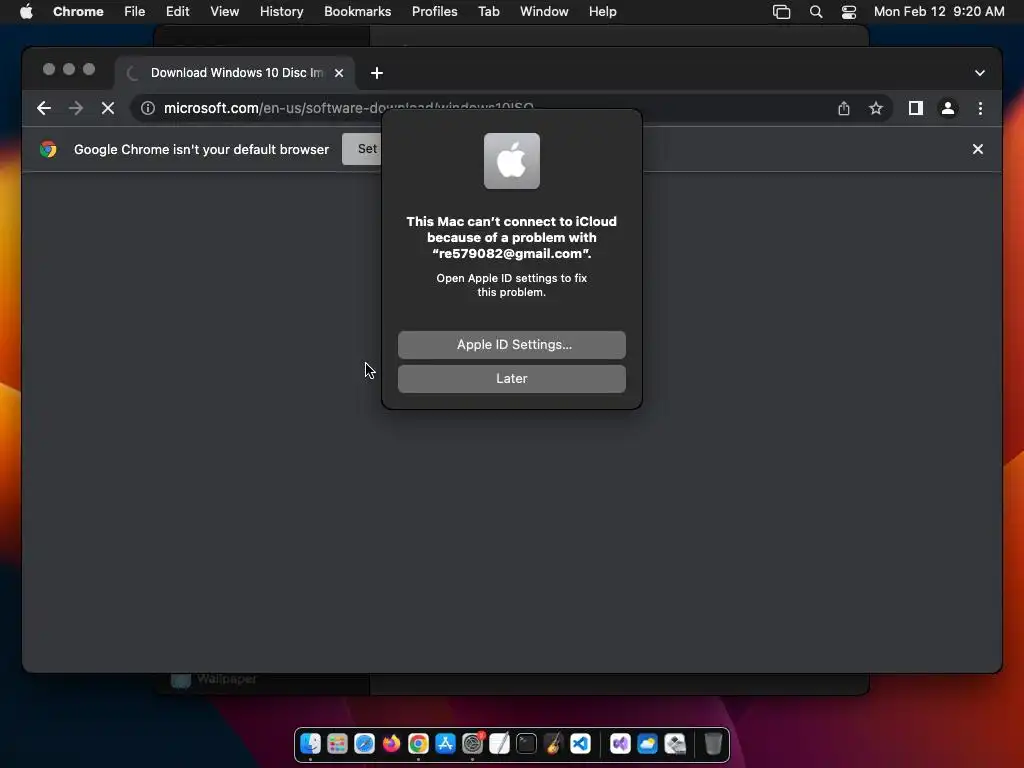
Task: Launch Terminal from the Dock
Action: 526,744
